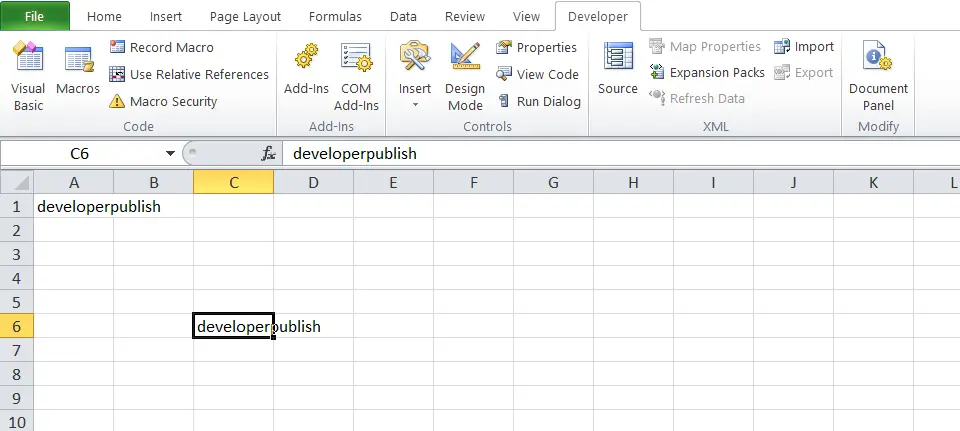The width and height of the screenshot is (960, 431).
Task: Switch to the Formulas tab
Action: pyautogui.click(x=335, y=17)
